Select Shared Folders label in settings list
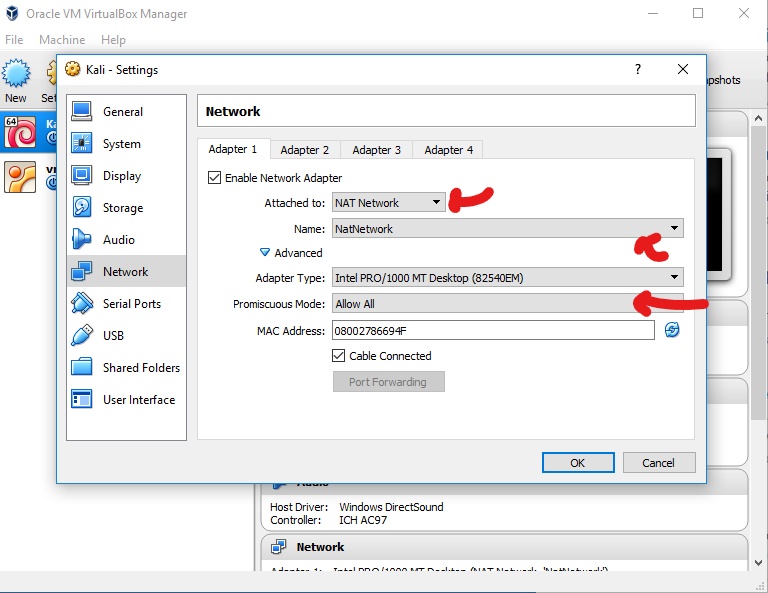 tap(141, 367)
